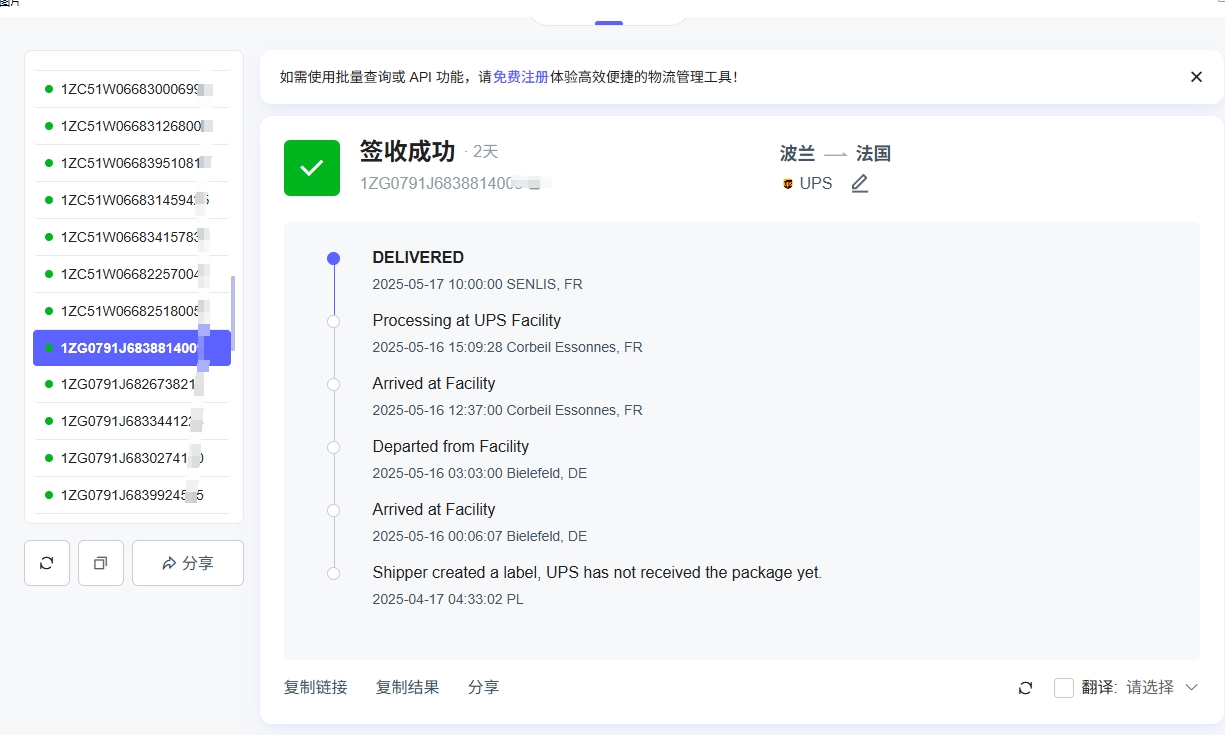Select tracking number 1ZG0791J6838814000 in sidebar
The width and height of the screenshot is (1225, 745).
click(x=131, y=347)
